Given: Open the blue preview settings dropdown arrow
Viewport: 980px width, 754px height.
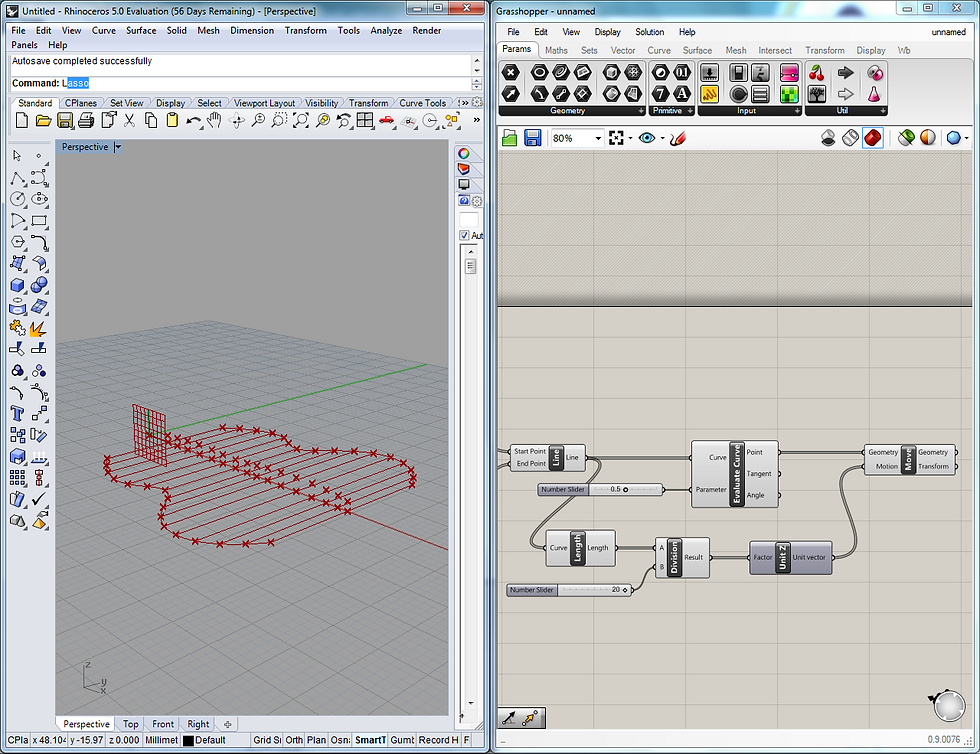Looking at the screenshot, I should pyautogui.click(x=966, y=138).
